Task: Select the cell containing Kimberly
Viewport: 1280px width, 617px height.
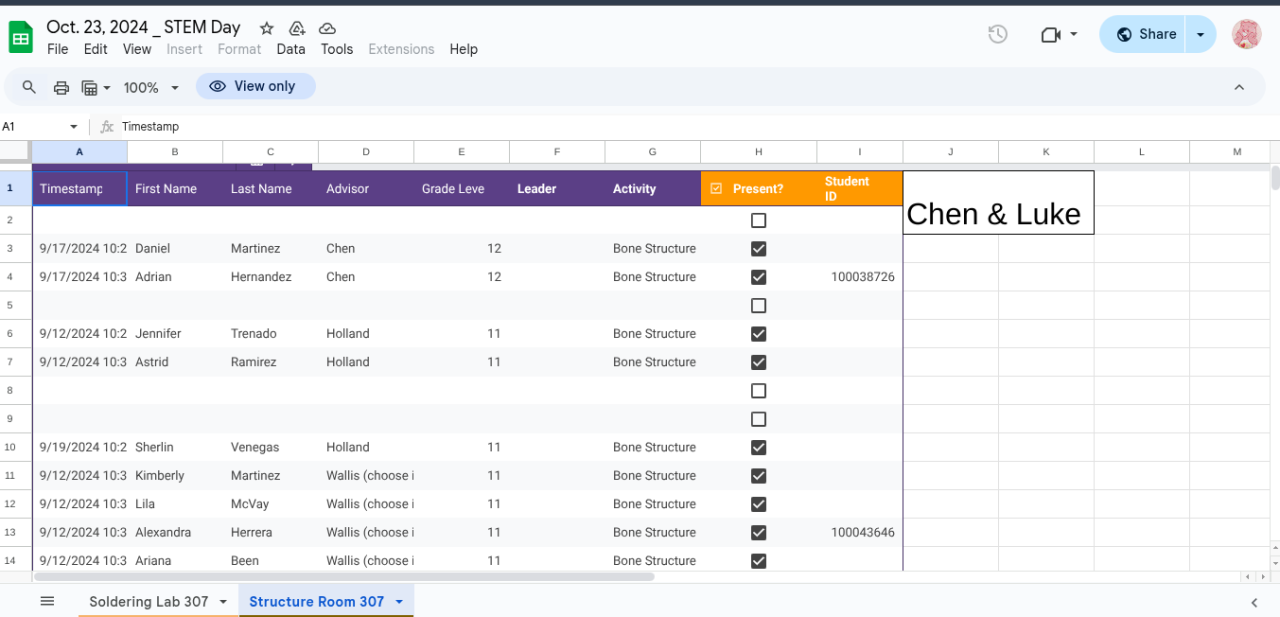Action: pyautogui.click(x=175, y=475)
